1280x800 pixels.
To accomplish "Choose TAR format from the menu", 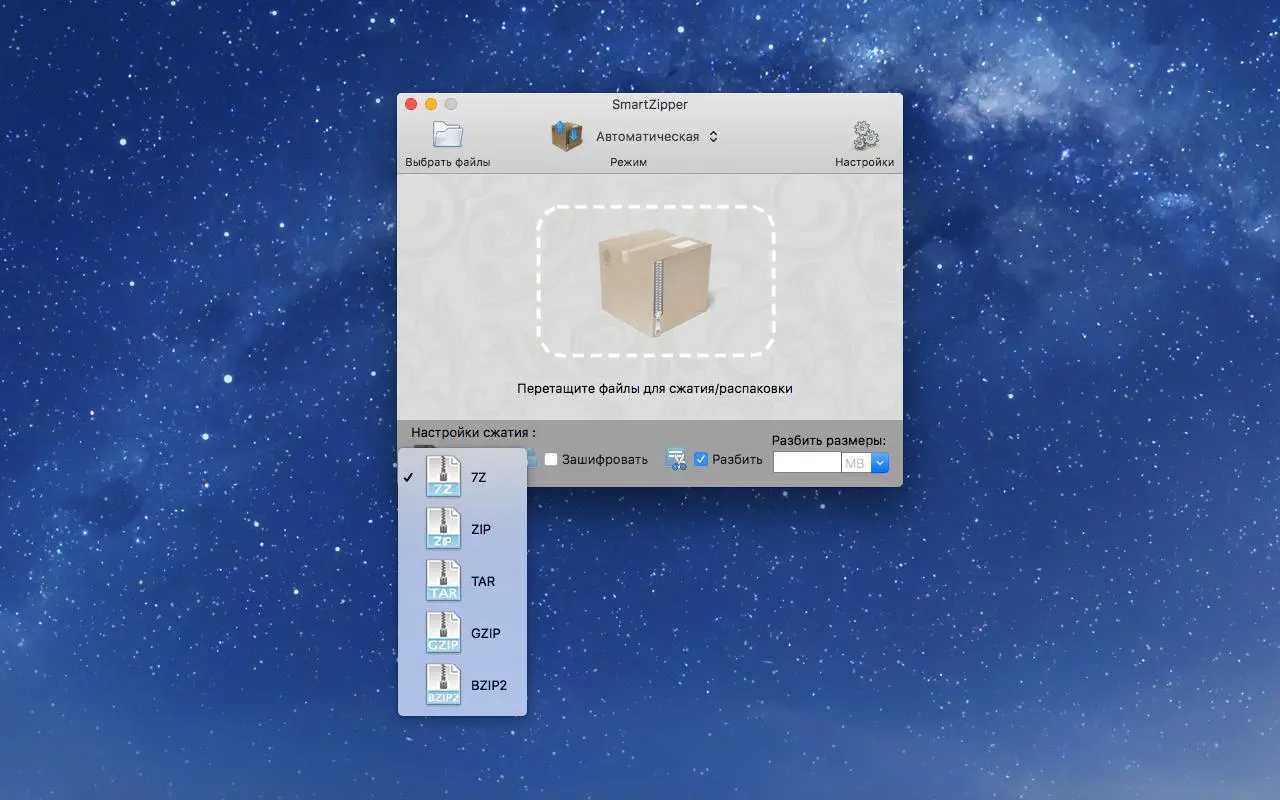I will tap(482, 581).
